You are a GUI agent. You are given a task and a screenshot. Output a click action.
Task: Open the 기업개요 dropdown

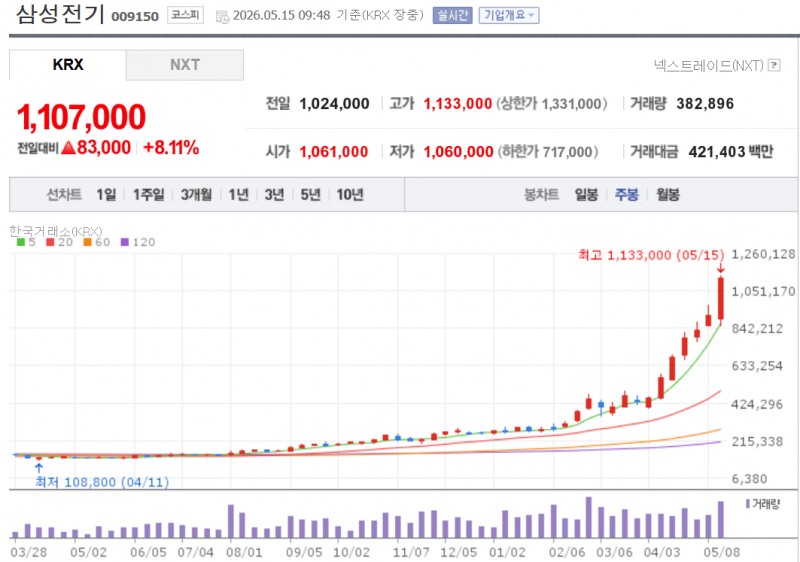pyautogui.click(x=509, y=15)
